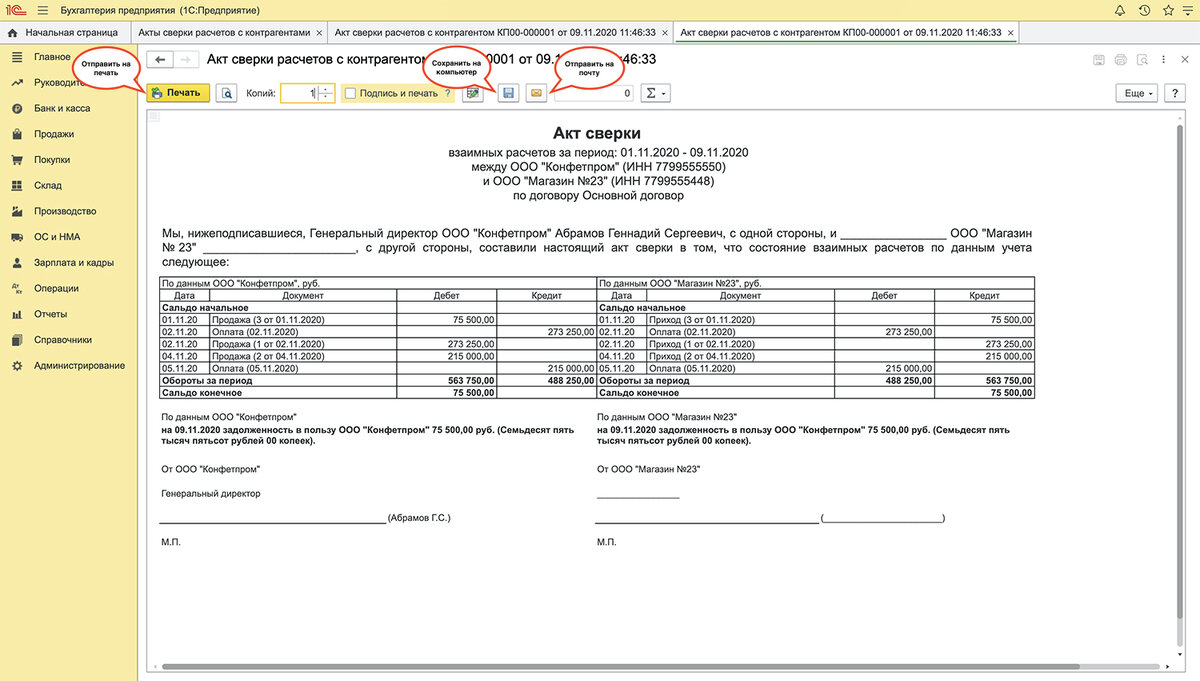Screen dimensions: 1200x681
Task: Click the question mark next to Подпись и печать
Action: (x=447, y=93)
